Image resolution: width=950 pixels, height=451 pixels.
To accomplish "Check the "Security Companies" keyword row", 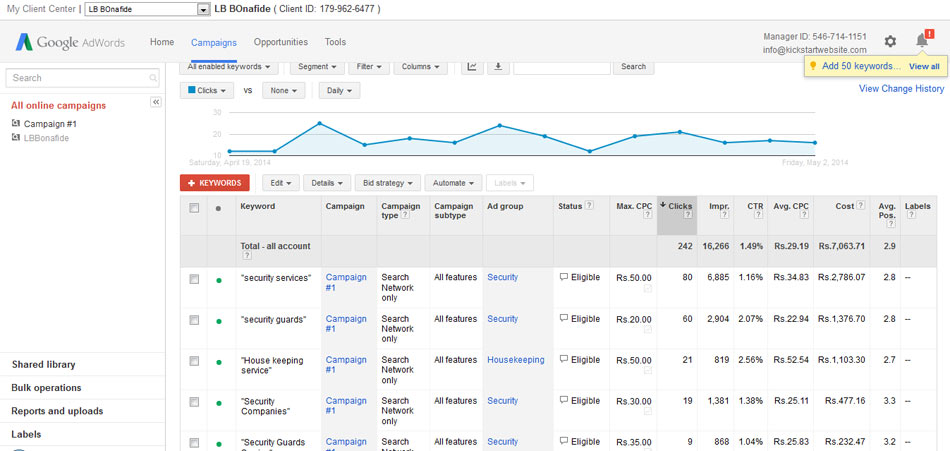I will pyautogui.click(x=194, y=402).
